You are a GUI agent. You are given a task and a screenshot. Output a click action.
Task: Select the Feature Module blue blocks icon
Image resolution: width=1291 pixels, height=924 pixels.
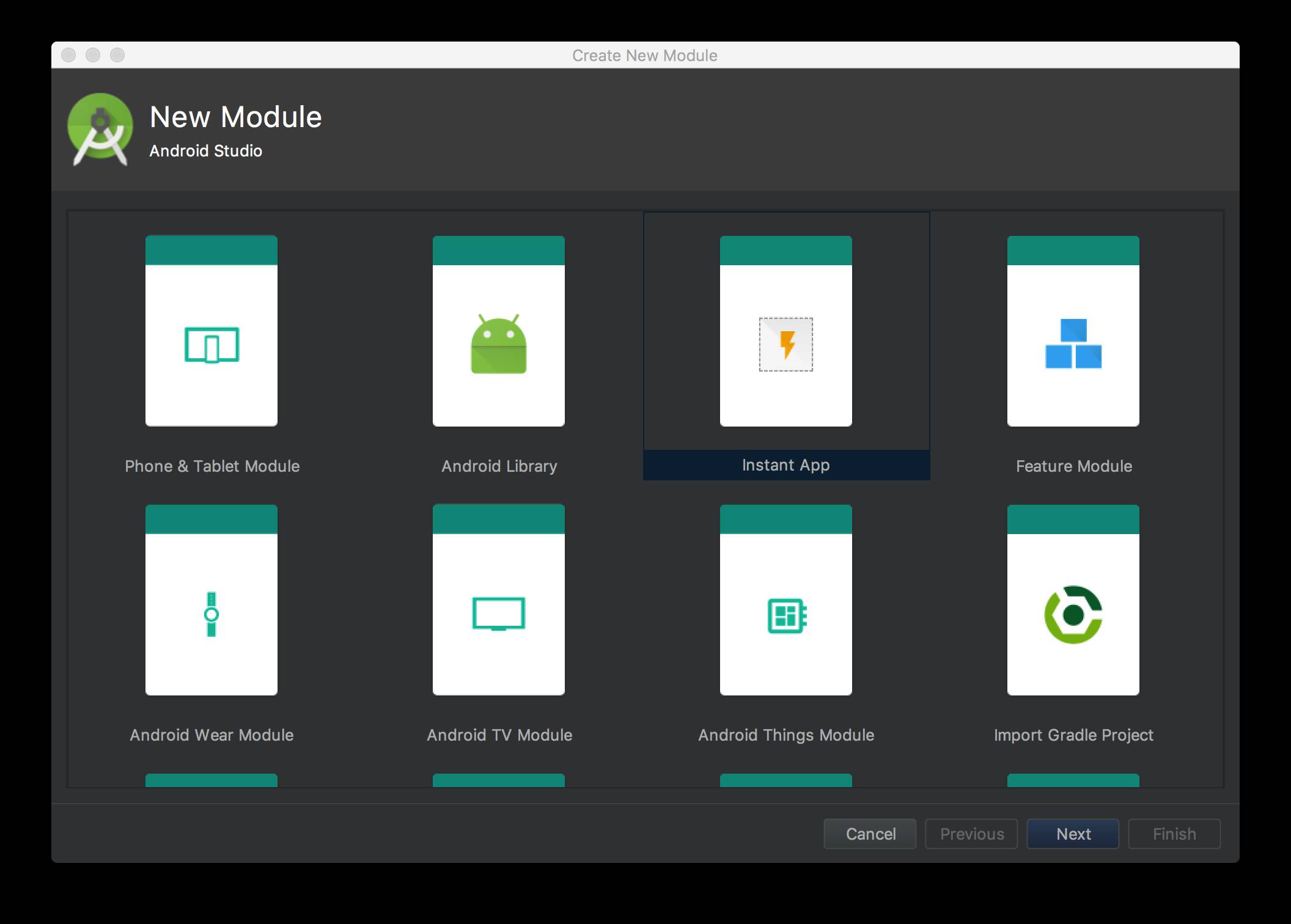[1073, 343]
